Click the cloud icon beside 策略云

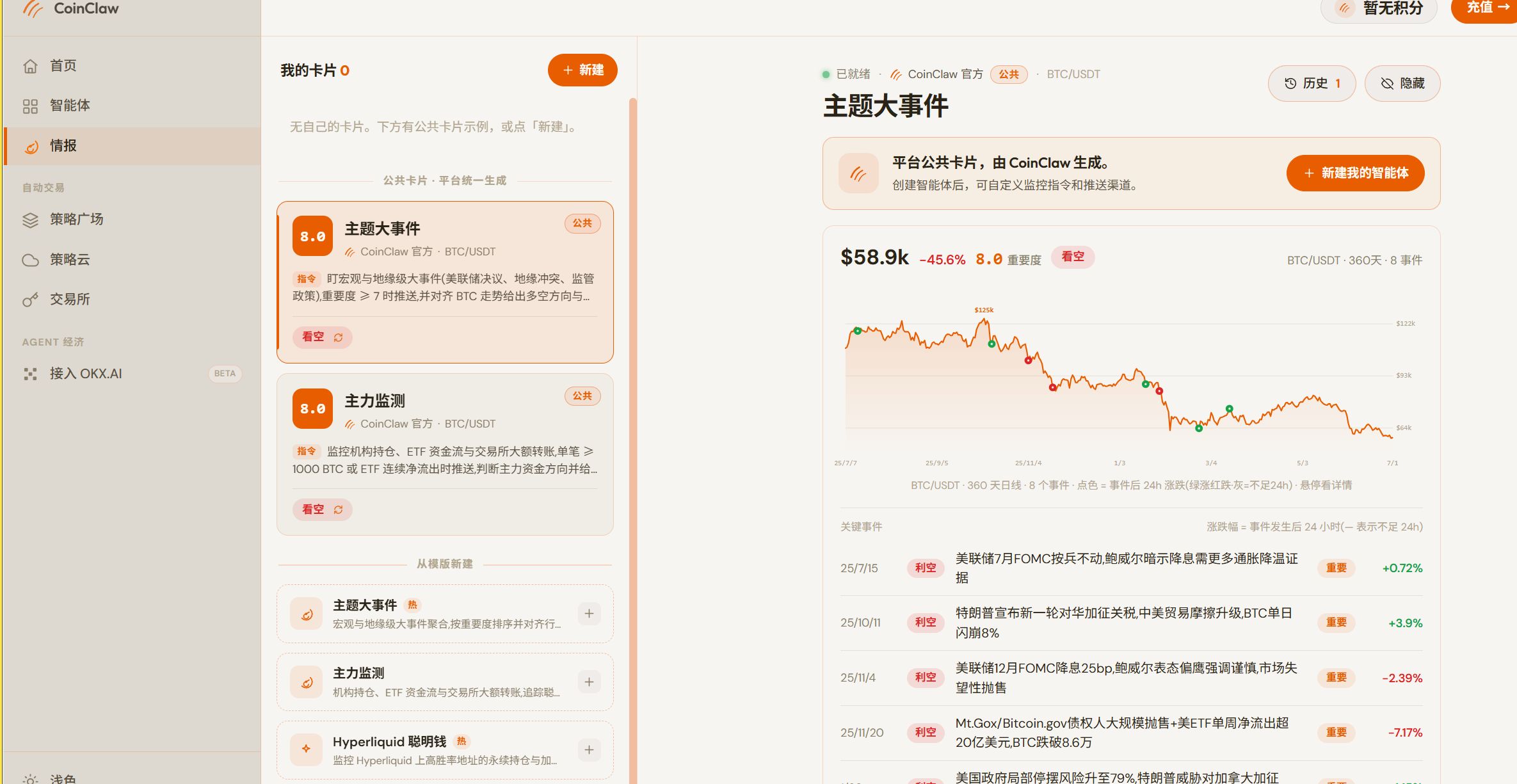click(x=30, y=260)
